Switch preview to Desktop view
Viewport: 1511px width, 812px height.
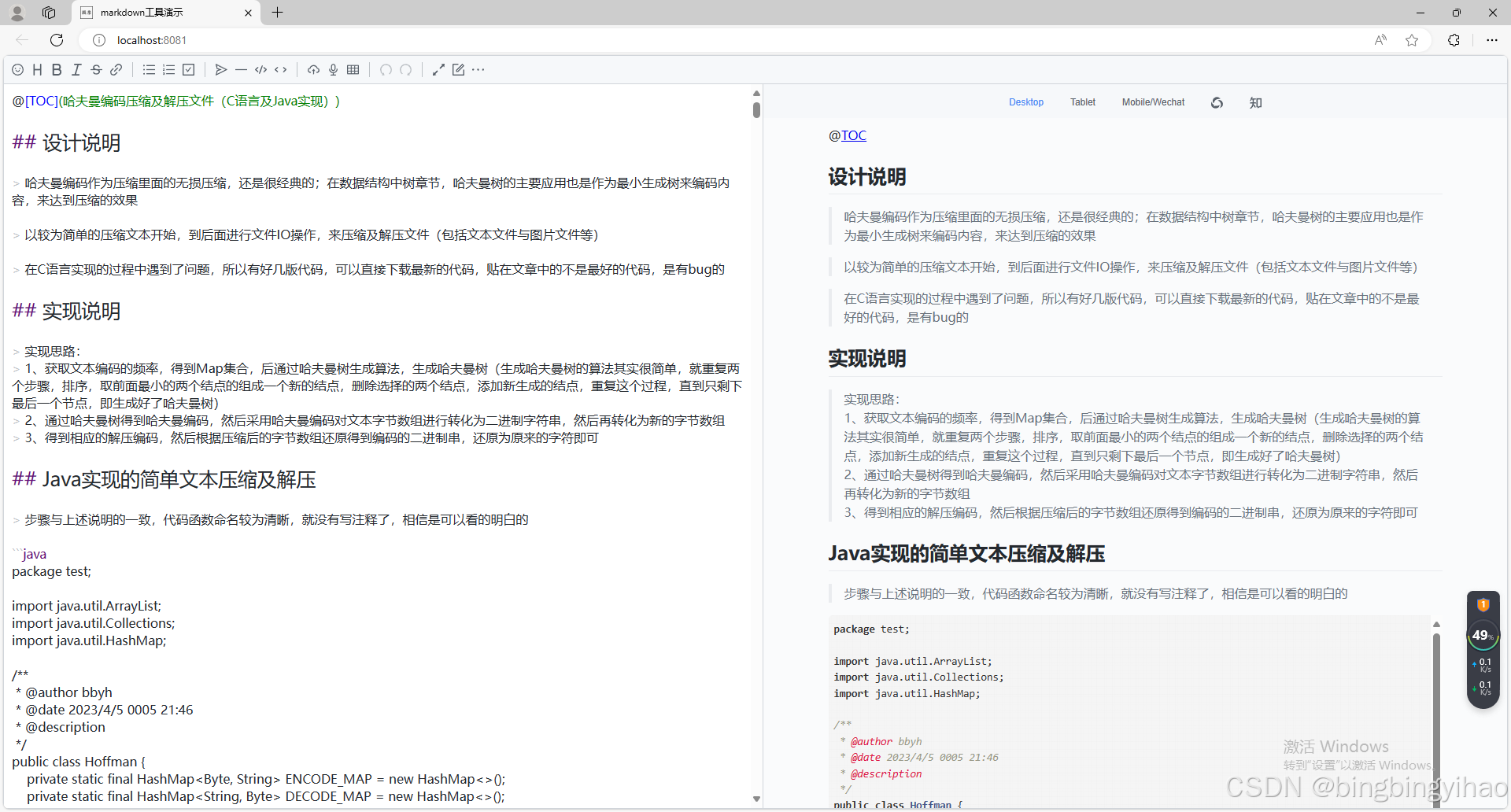tap(1026, 102)
